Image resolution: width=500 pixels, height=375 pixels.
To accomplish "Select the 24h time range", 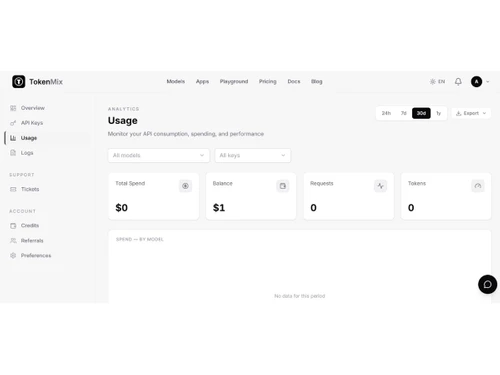I will (x=386, y=113).
